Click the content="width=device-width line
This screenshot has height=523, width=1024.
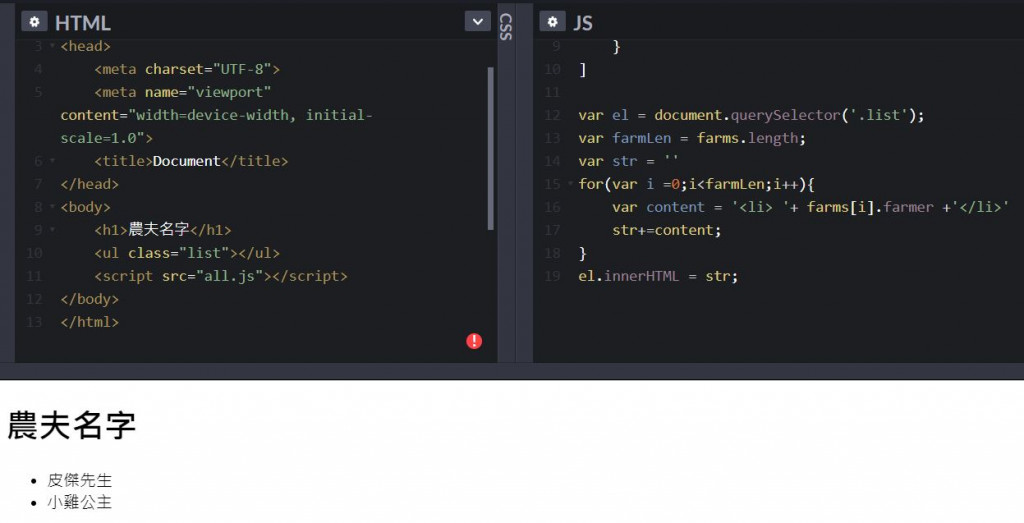pyautogui.click(x=216, y=115)
